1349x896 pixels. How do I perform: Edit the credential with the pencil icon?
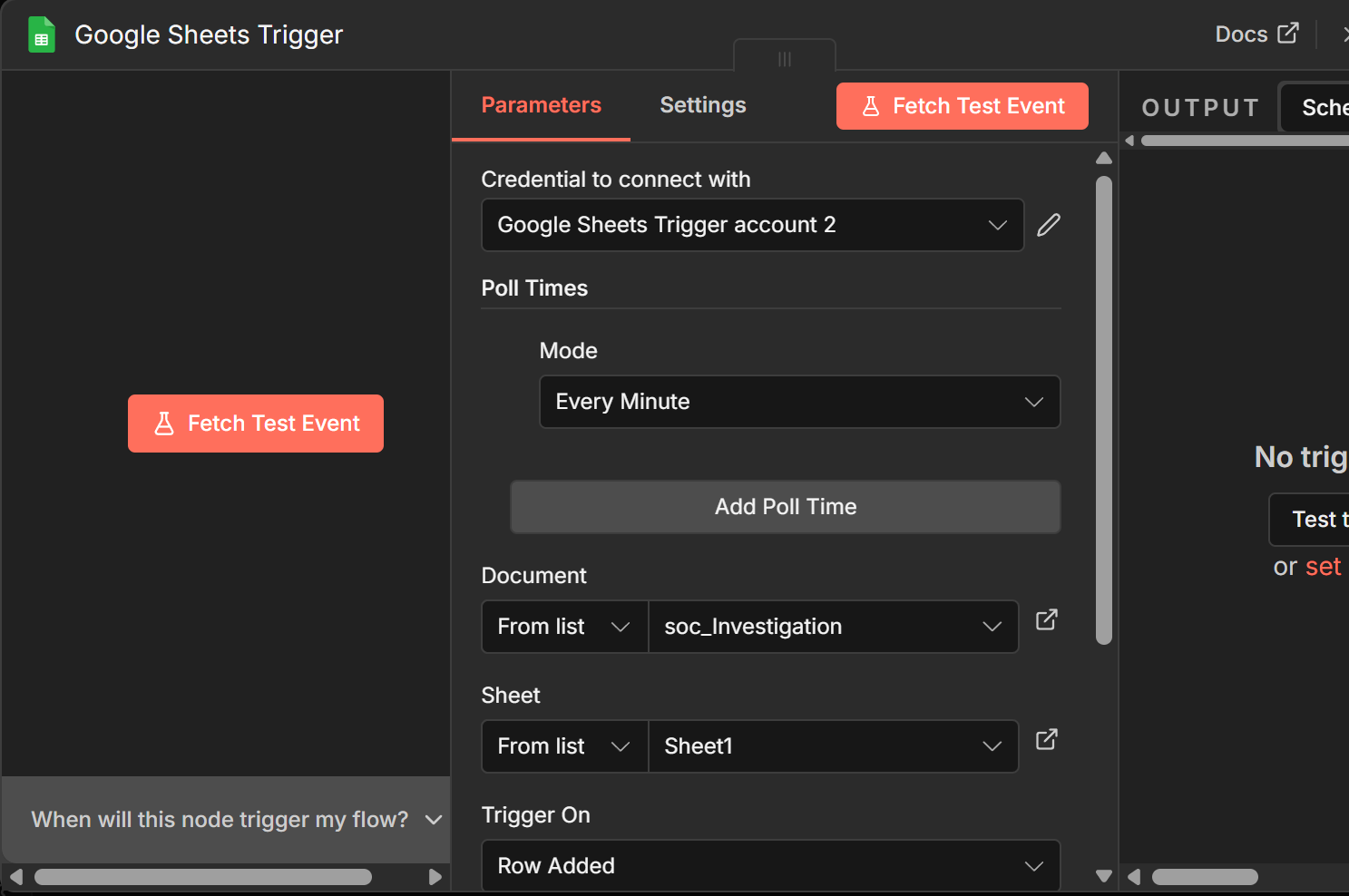tap(1049, 225)
